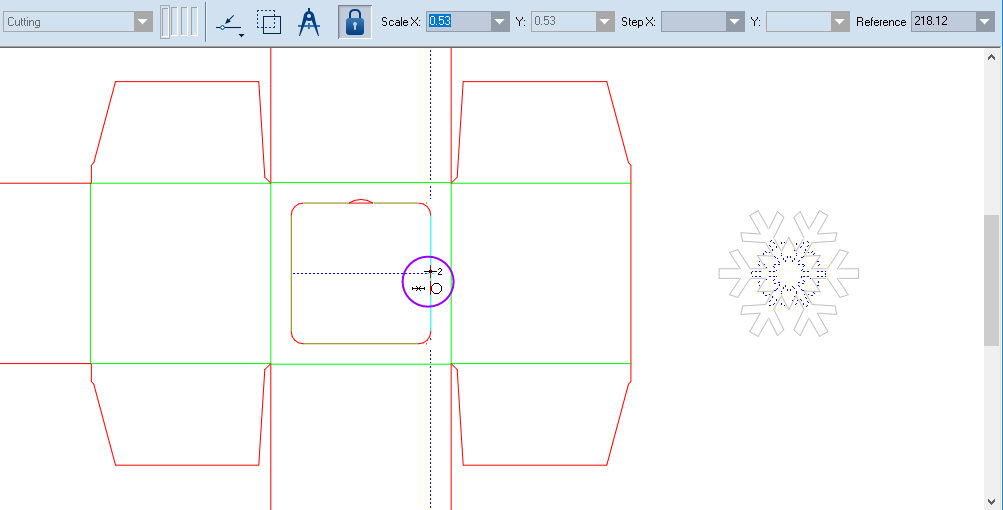Click the compass divider tool icon
The image size is (1003, 510).
[x=311, y=22]
